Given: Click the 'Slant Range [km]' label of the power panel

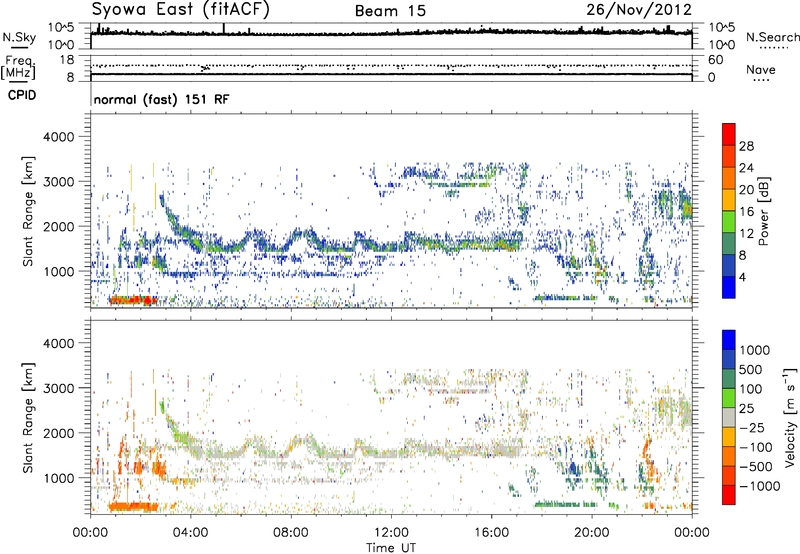Looking at the screenshot, I should pyautogui.click(x=28, y=211).
